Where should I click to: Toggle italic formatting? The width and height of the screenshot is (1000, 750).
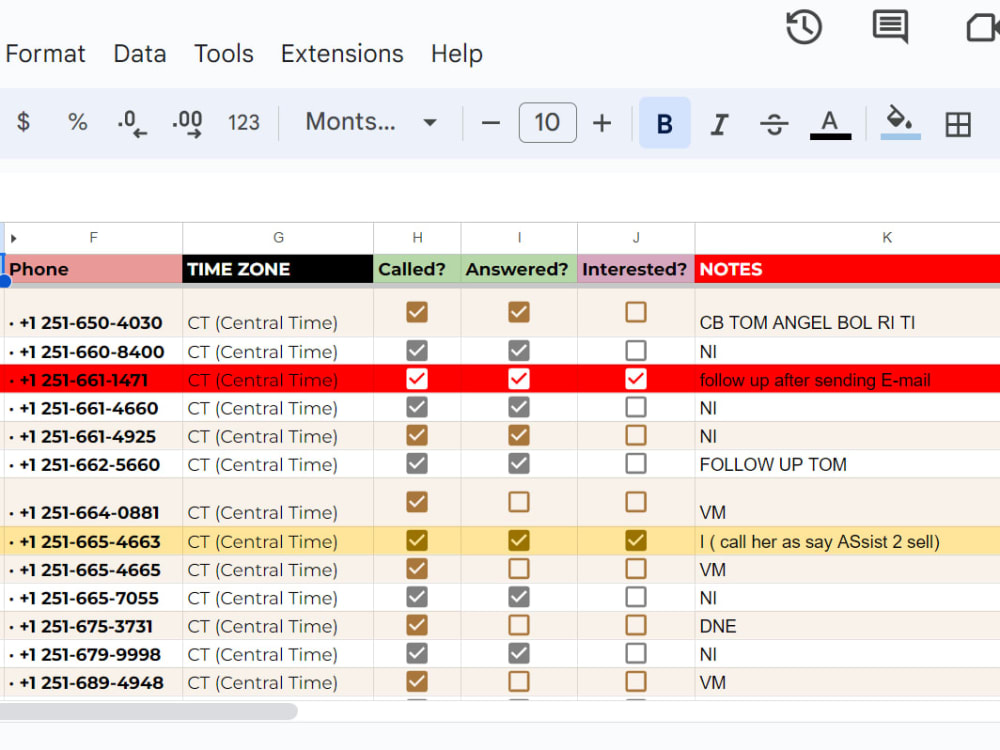(719, 123)
